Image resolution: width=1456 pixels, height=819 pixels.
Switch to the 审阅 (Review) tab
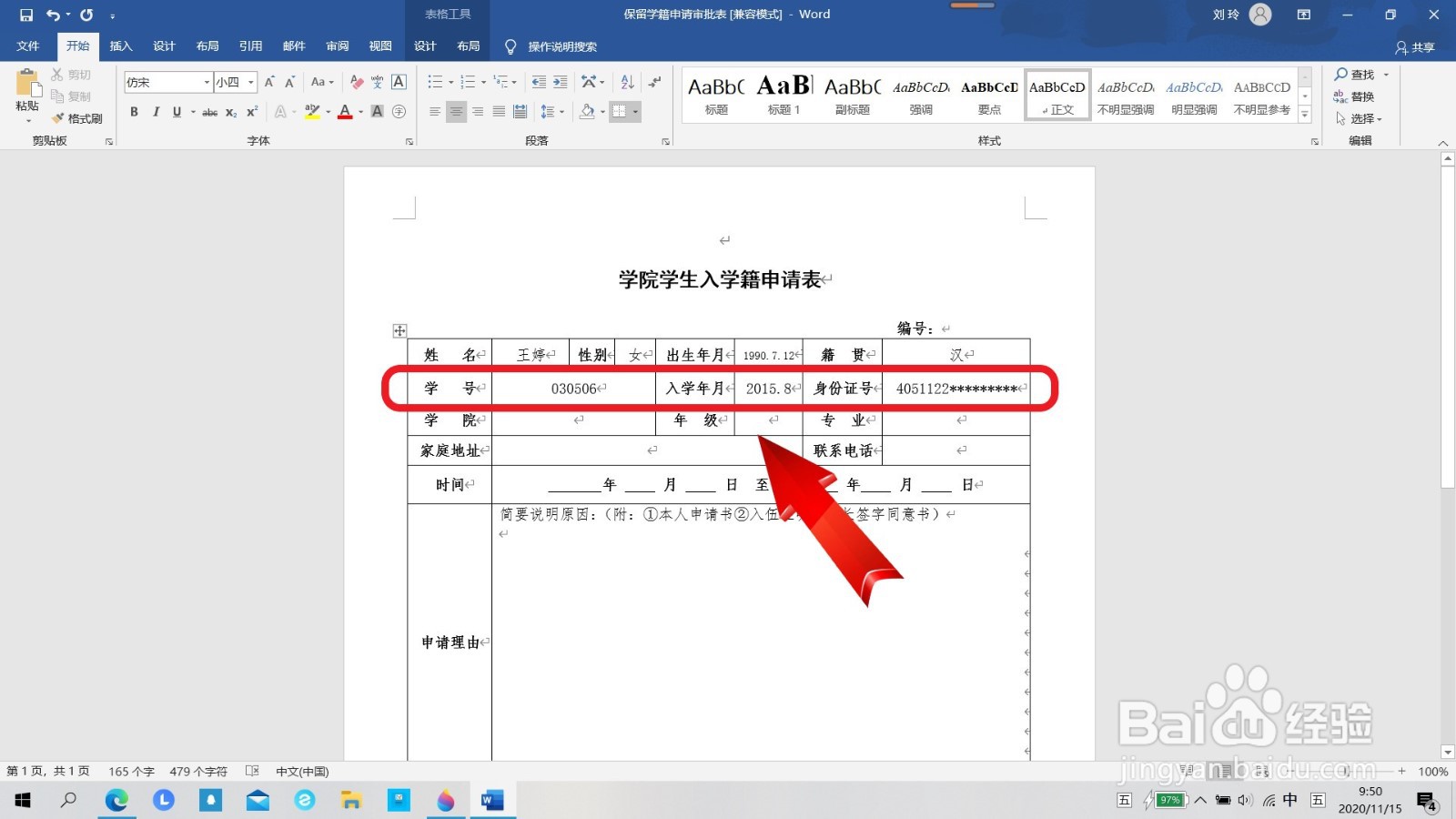tap(338, 46)
